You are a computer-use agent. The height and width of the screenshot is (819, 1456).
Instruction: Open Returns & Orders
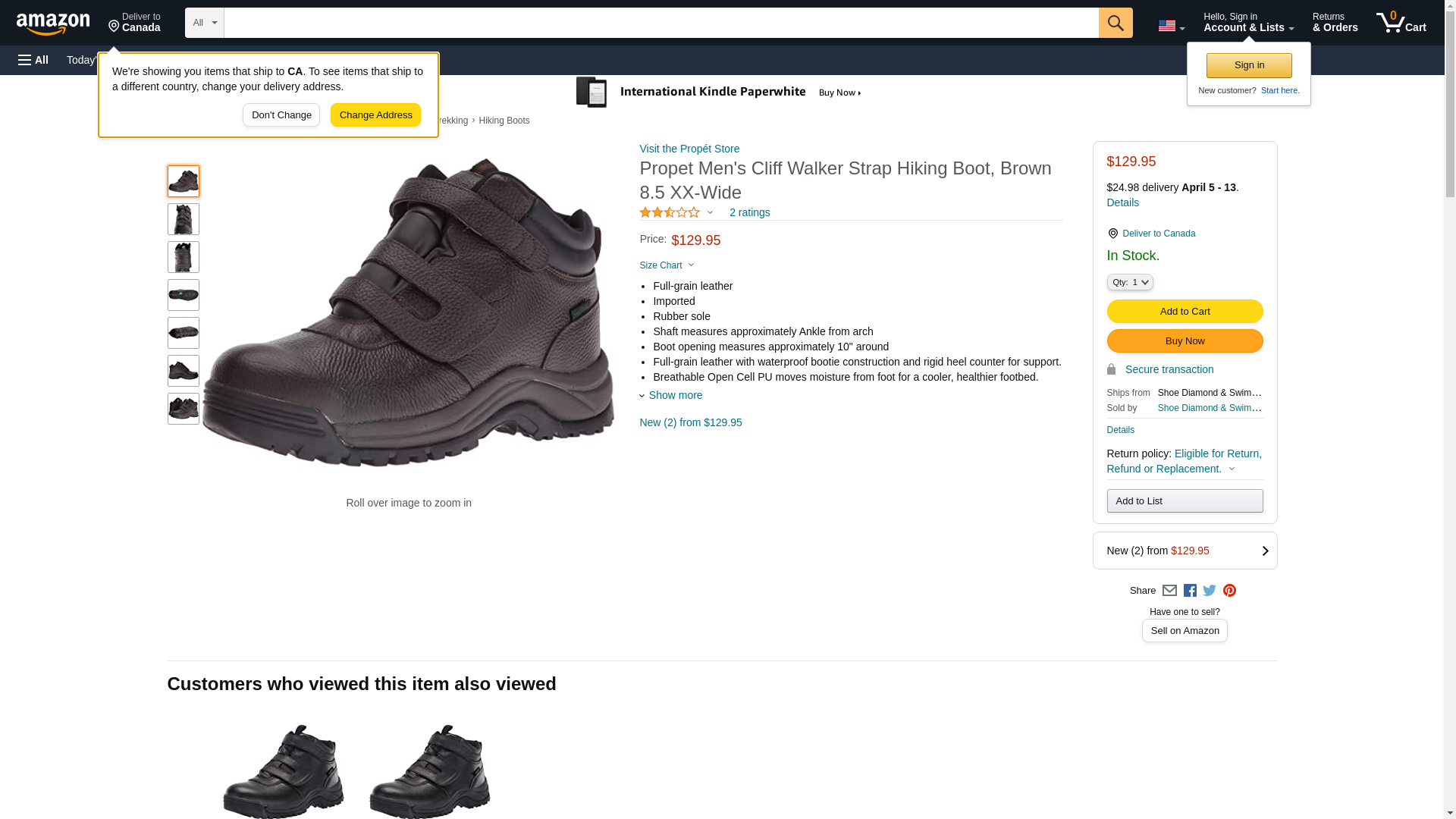tap(1335, 23)
